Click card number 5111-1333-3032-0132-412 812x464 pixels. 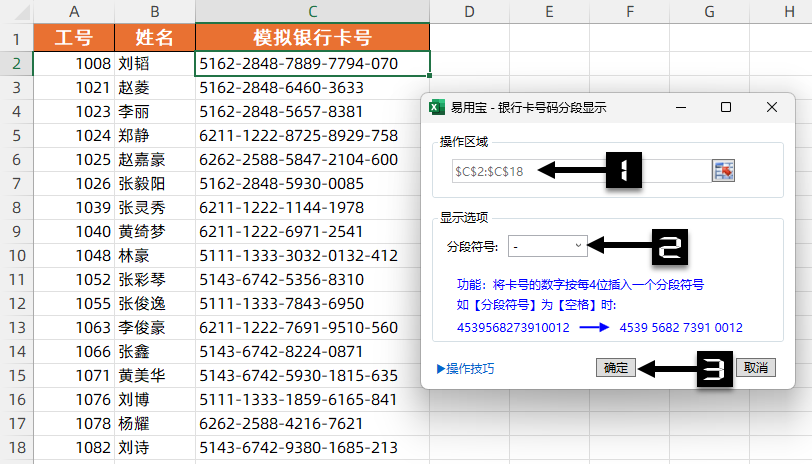click(312, 255)
